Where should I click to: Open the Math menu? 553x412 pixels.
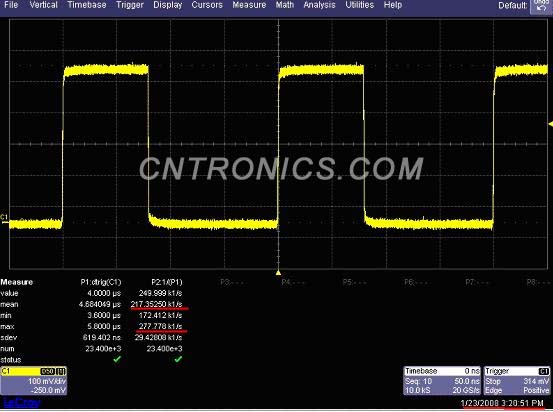click(285, 5)
